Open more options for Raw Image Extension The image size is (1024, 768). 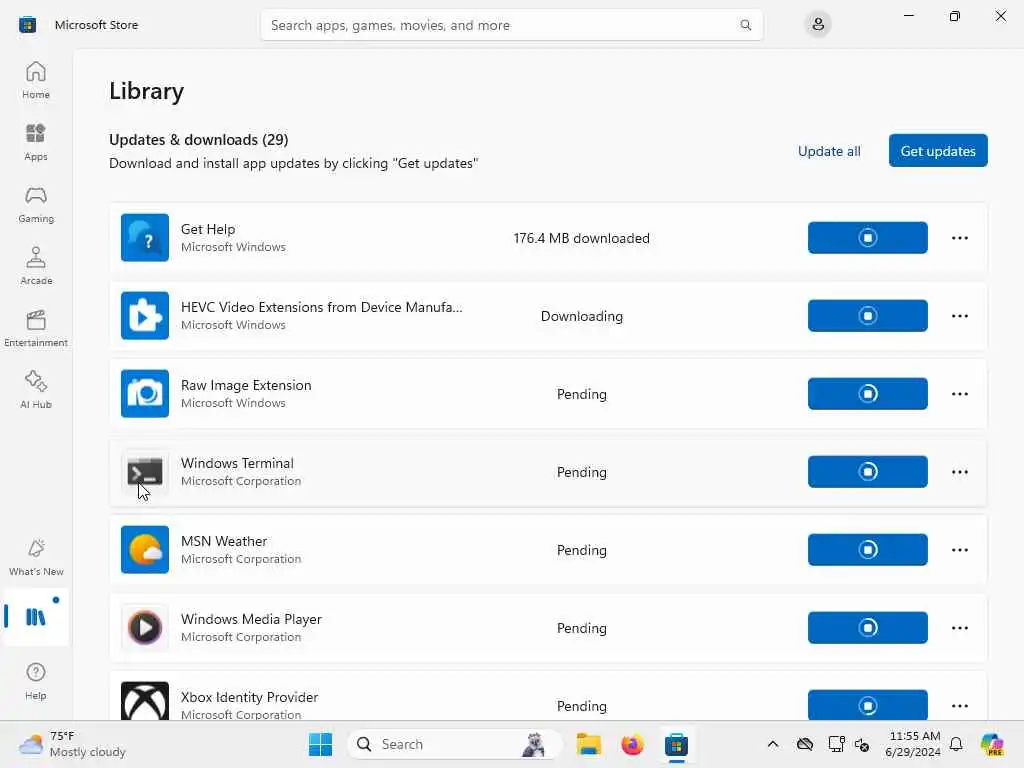click(x=959, y=394)
